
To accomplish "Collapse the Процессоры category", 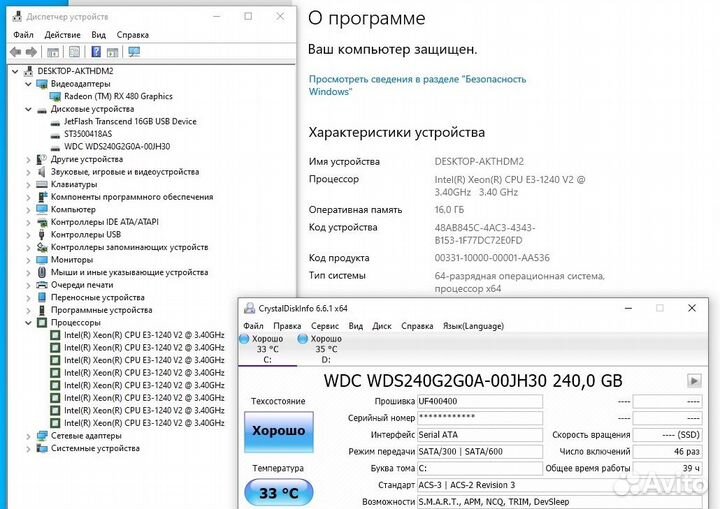I will pyautogui.click(x=28, y=323).
